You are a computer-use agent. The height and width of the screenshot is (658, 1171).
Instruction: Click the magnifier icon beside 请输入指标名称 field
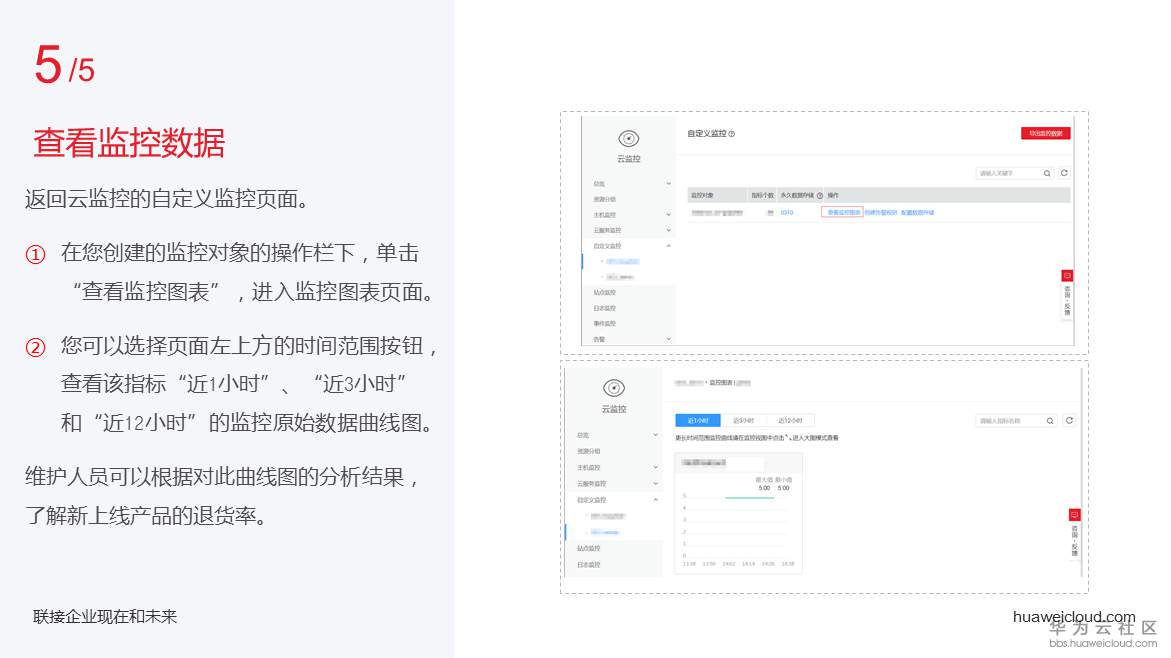[x=1050, y=420]
